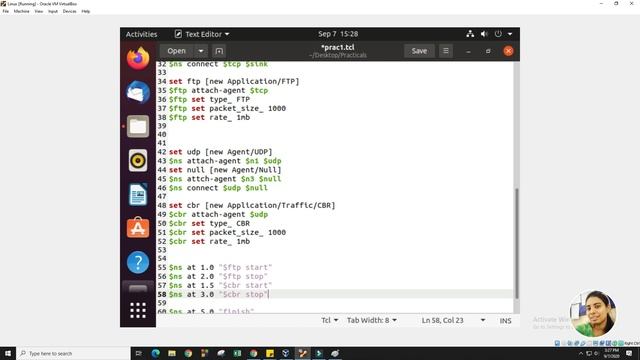
Task: Change the Tcl syntax language dropdown
Action: (330, 320)
